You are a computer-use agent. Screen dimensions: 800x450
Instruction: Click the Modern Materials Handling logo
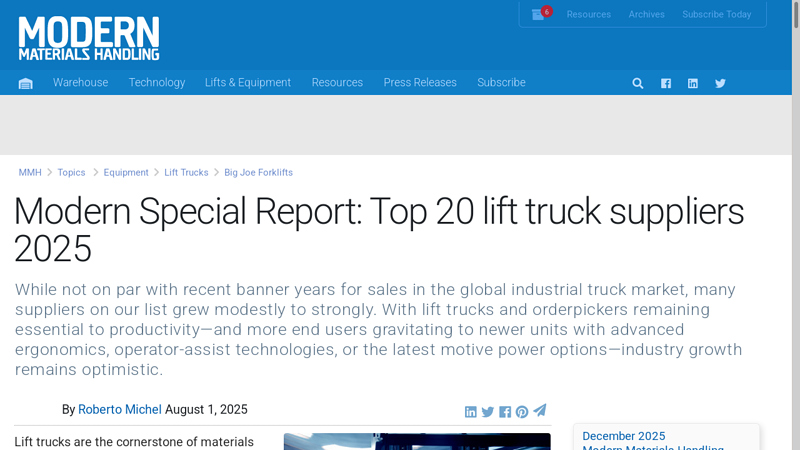click(89, 38)
